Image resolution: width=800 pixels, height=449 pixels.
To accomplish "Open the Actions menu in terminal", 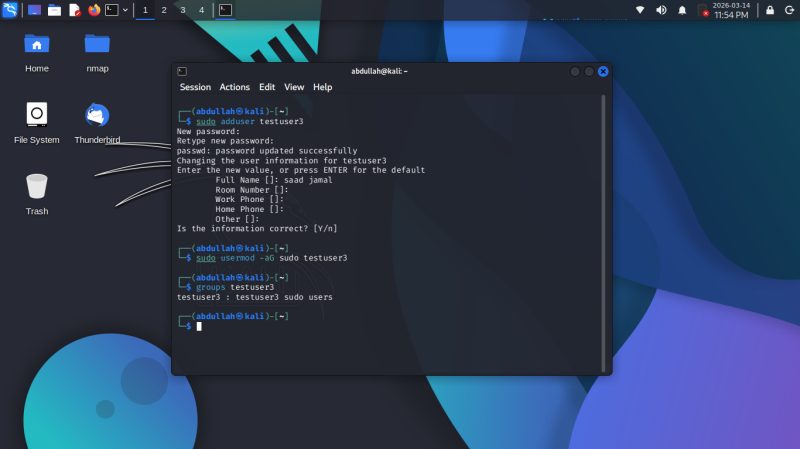I will coord(235,87).
